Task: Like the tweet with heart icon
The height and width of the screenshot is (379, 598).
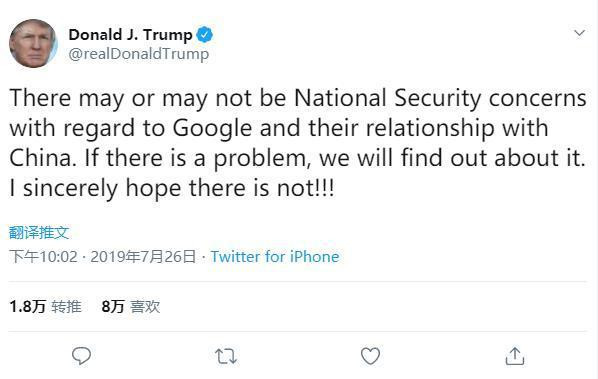Action: click(x=370, y=356)
